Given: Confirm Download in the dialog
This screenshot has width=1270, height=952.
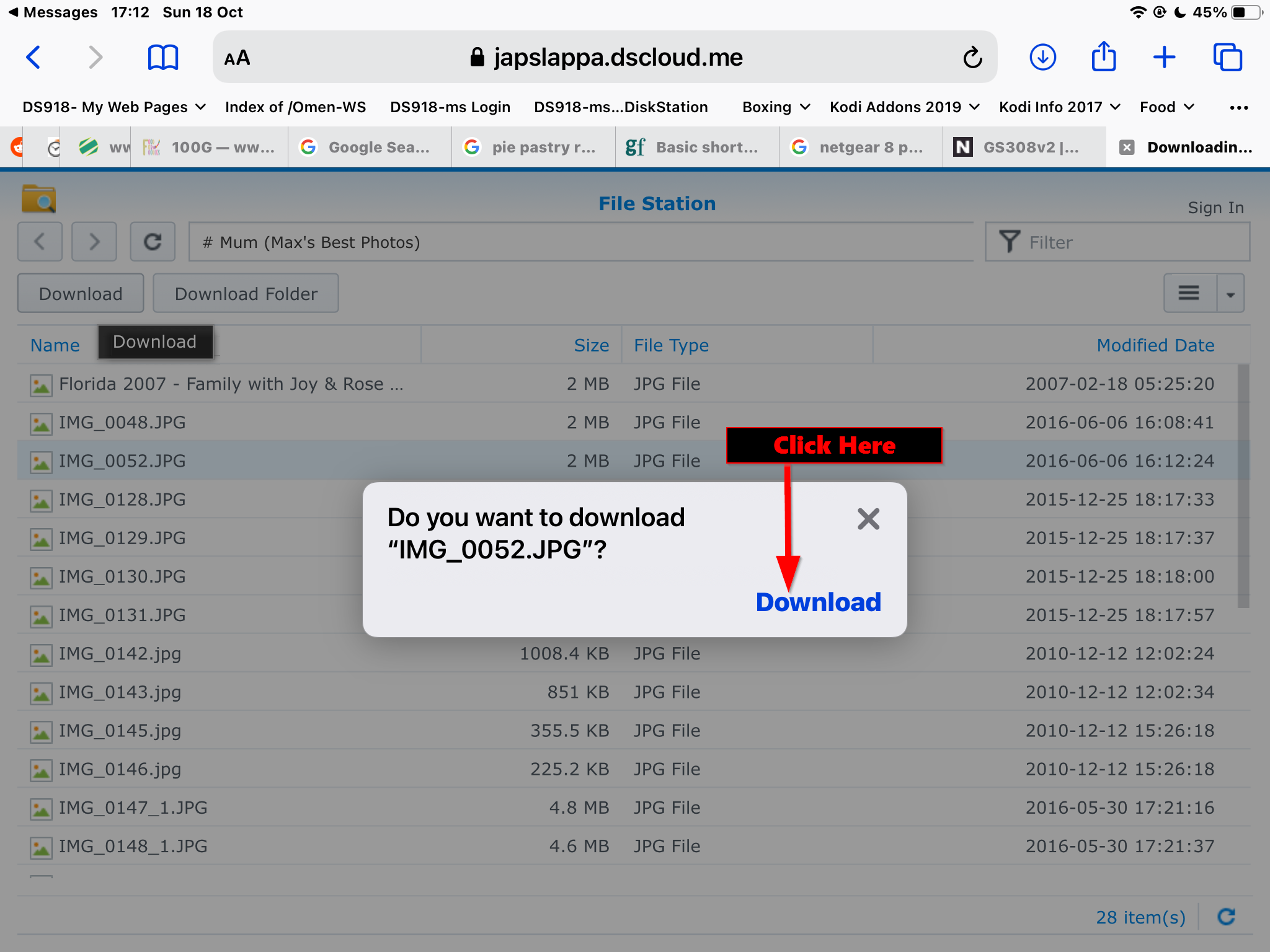Looking at the screenshot, I should tap(818, 602).
